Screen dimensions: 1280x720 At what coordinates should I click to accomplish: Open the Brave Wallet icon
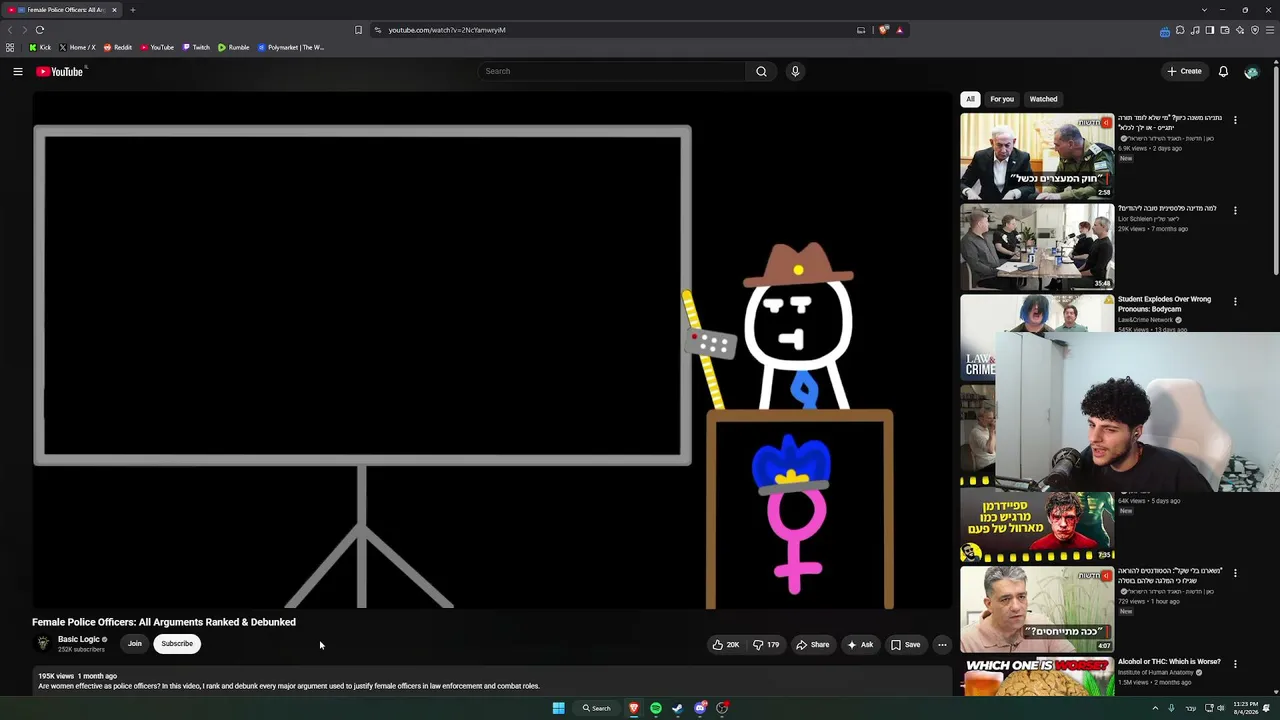1225,30
